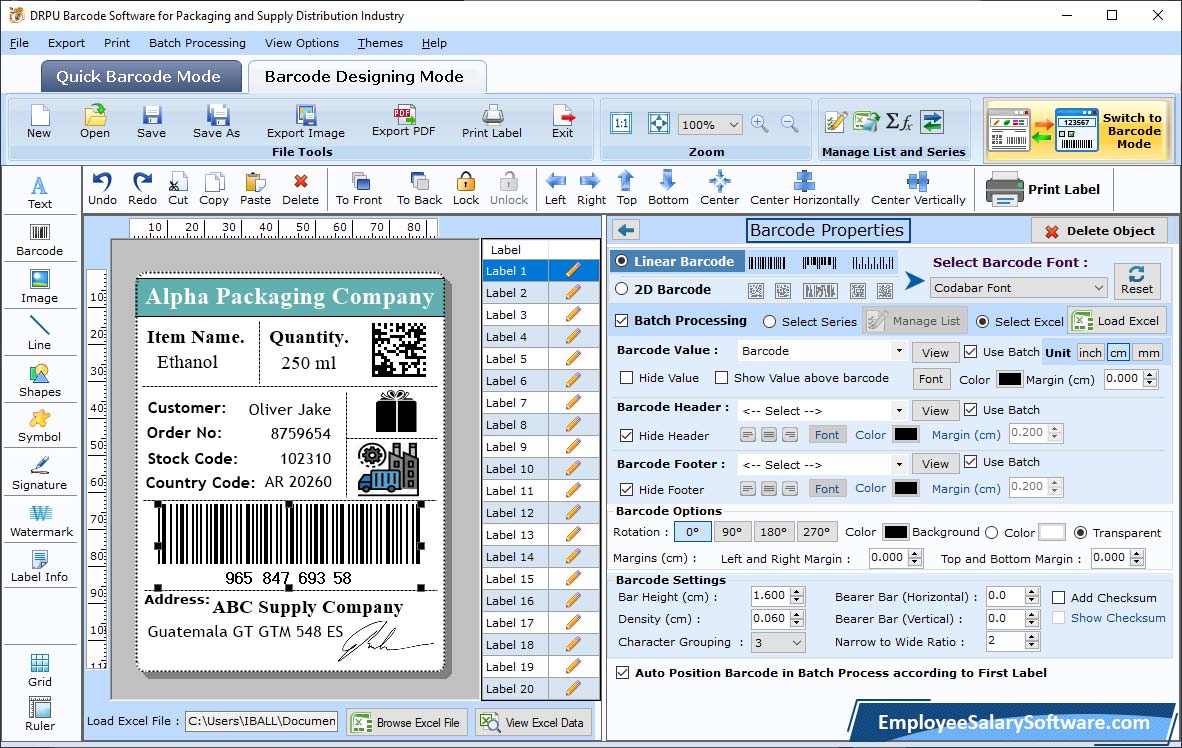Enable Show Value above barcode

[721, 378]
